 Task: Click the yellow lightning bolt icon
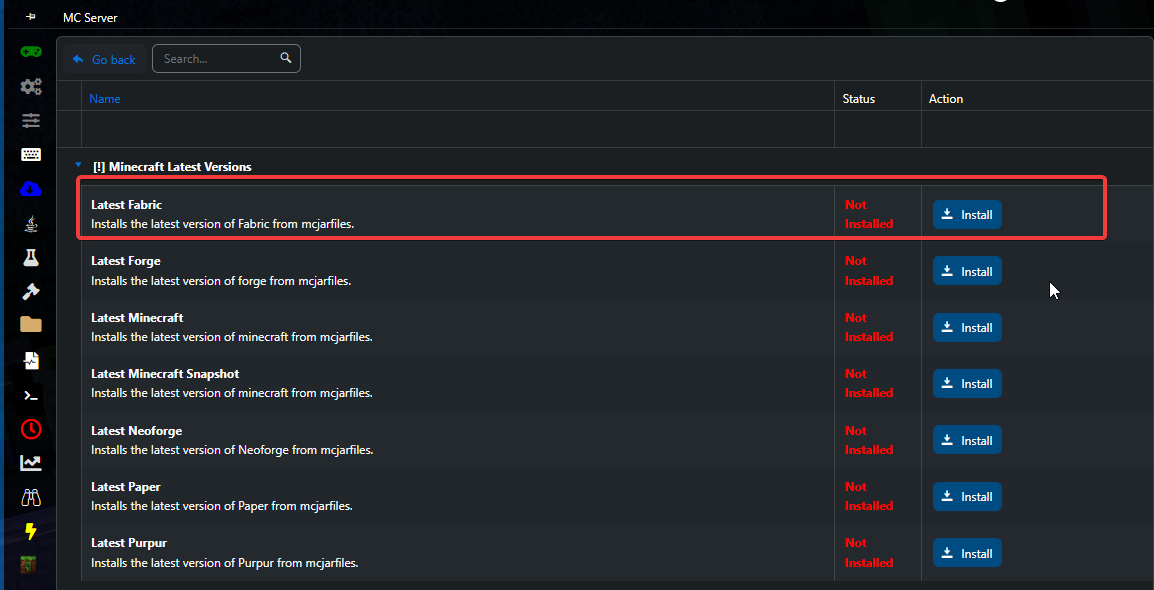point(31,531)
